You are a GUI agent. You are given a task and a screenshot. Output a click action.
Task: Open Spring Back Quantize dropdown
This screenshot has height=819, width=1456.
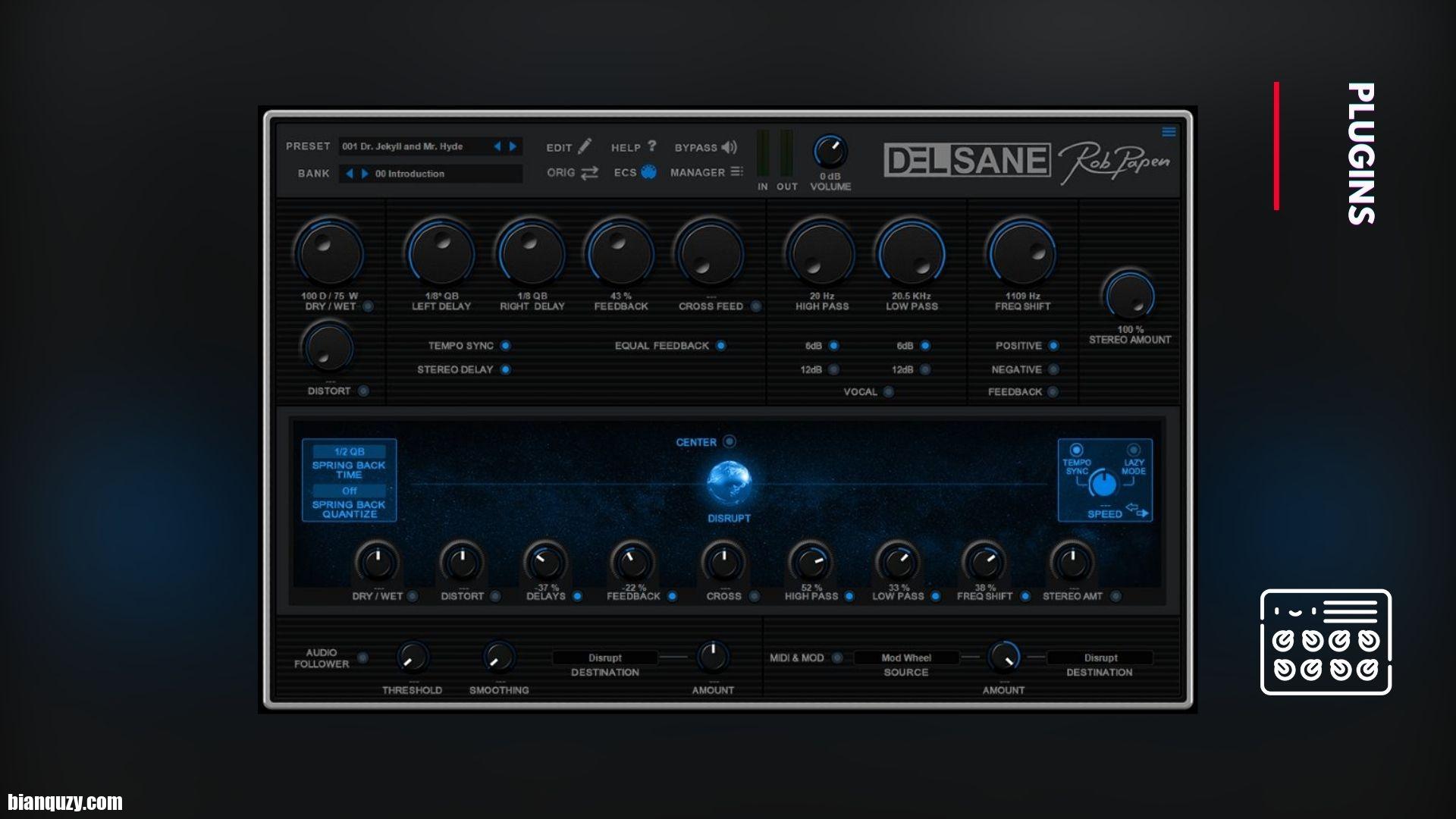(350, 491)
